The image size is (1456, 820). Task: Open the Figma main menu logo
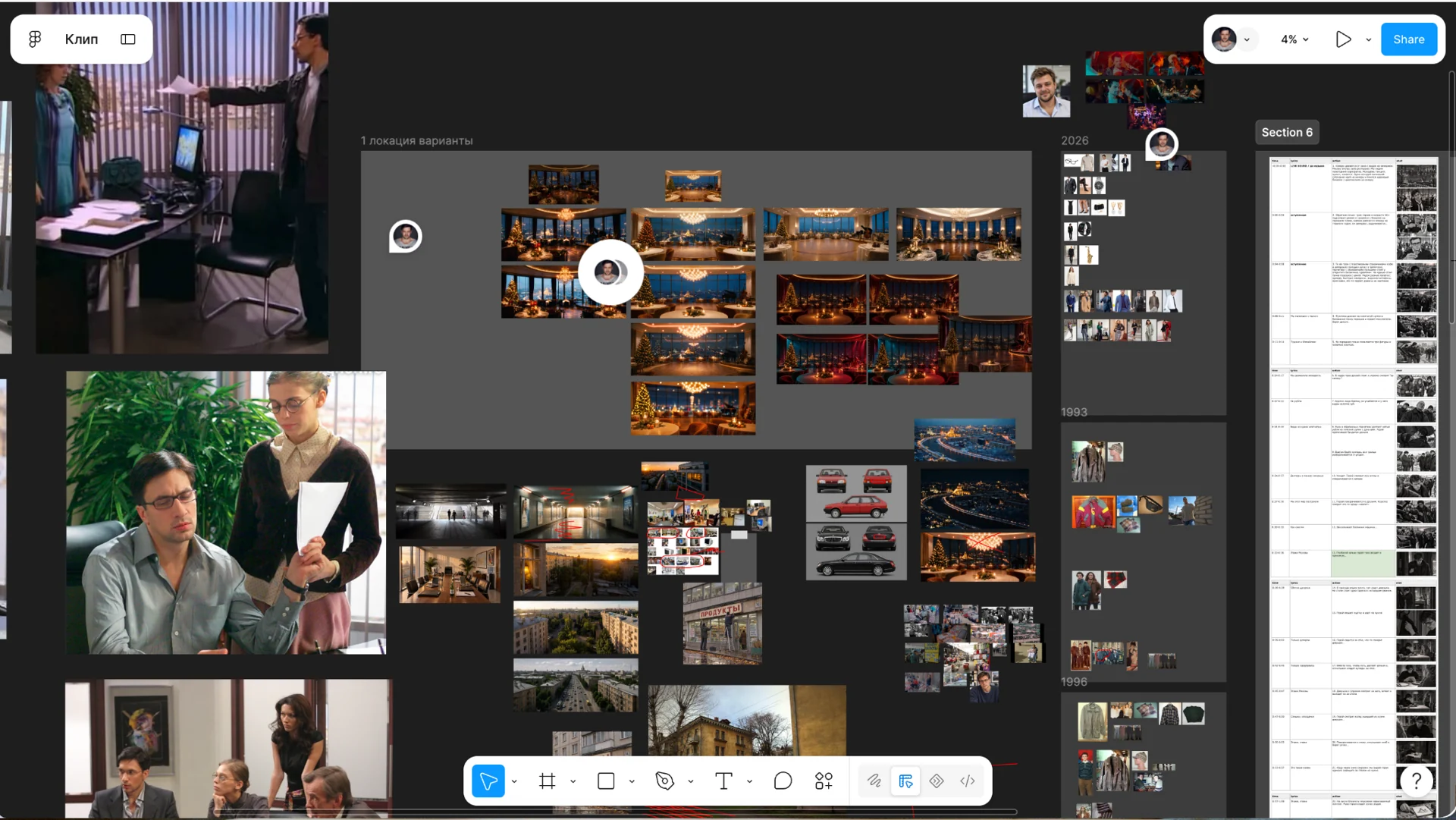click(x=35, y=39)
